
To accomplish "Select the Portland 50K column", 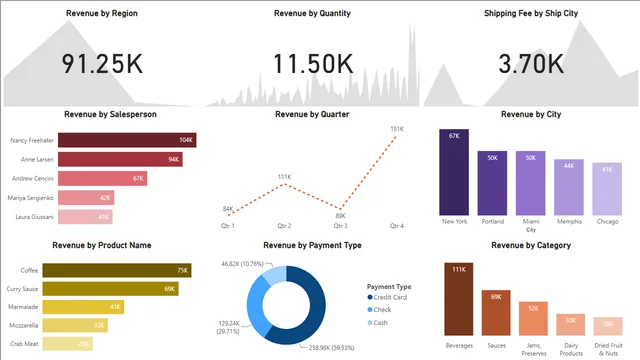I will 492,183.
